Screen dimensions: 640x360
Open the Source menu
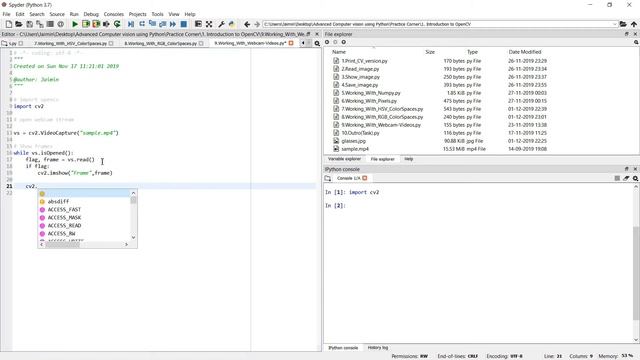coord(57,14)
